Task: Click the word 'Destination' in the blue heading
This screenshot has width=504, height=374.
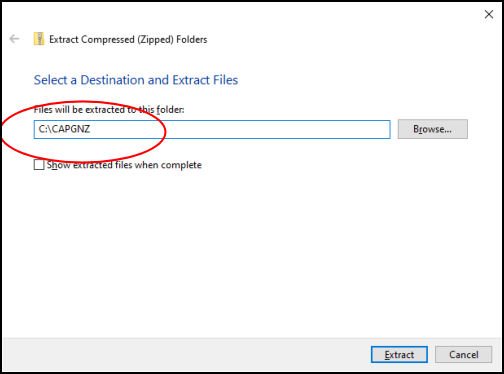Action: (x=113, y=80)
